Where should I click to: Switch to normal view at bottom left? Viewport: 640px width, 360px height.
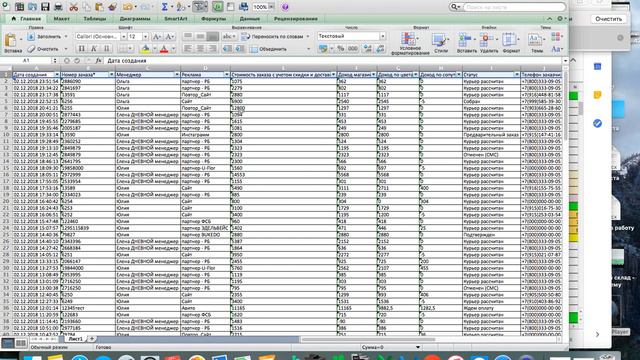pyautogui.click(x=8, y=343)
